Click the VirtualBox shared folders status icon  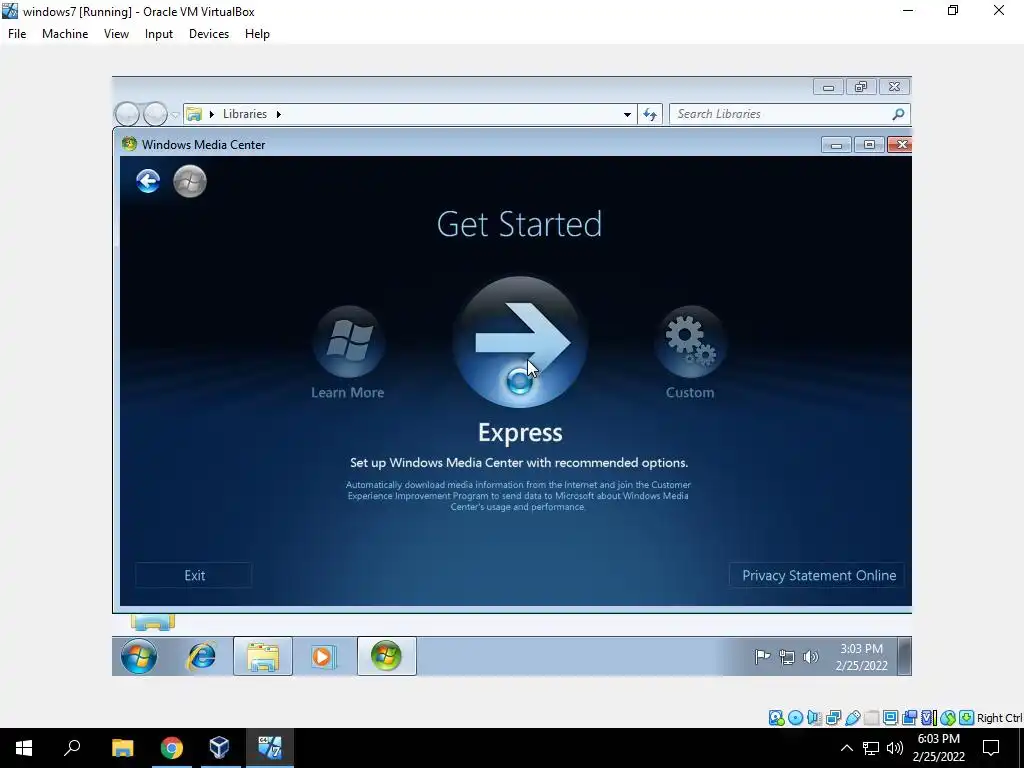tap(871, 718)
